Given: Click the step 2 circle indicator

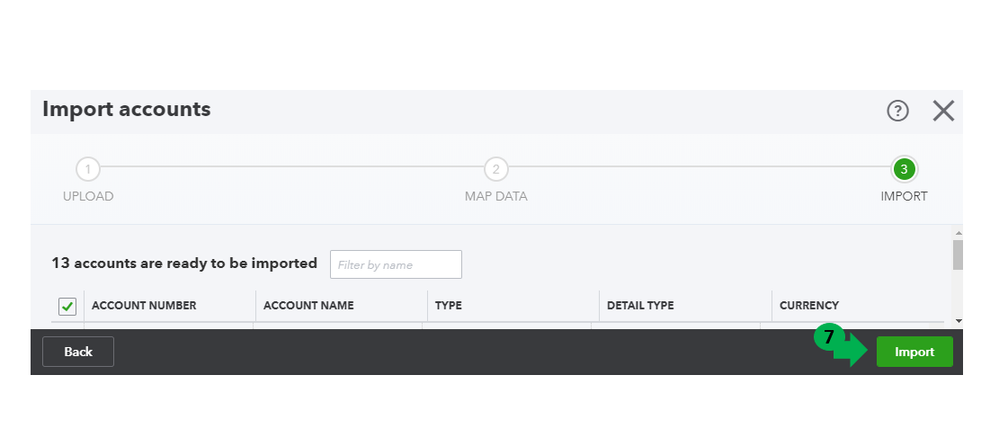Looking at the screenshot, I should click(x=495, y=169).
